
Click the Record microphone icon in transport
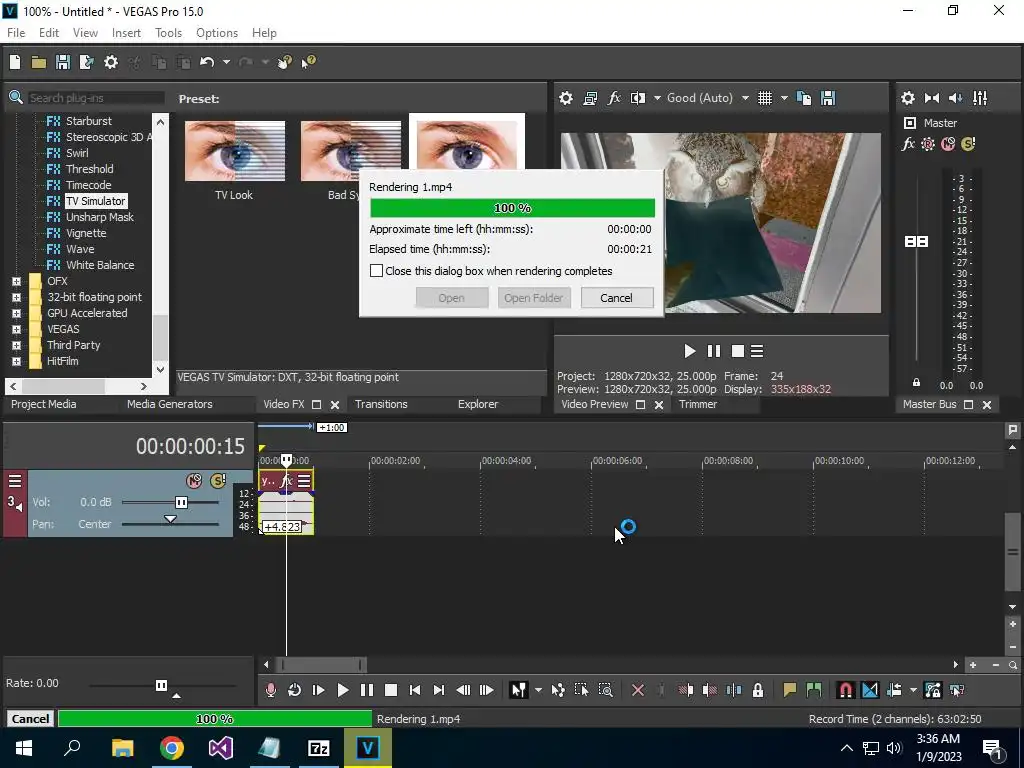pyautogui.click(x=270, y=690)
